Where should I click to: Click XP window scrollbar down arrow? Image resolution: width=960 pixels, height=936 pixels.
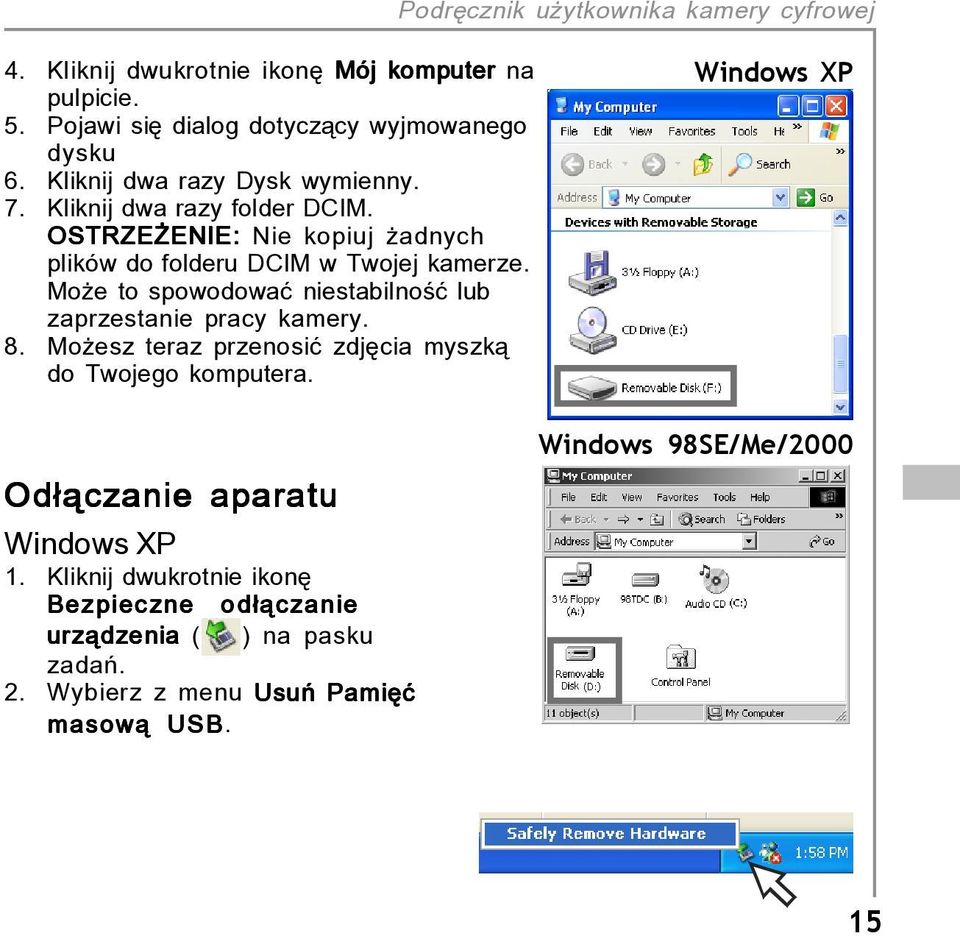[841, 406]
